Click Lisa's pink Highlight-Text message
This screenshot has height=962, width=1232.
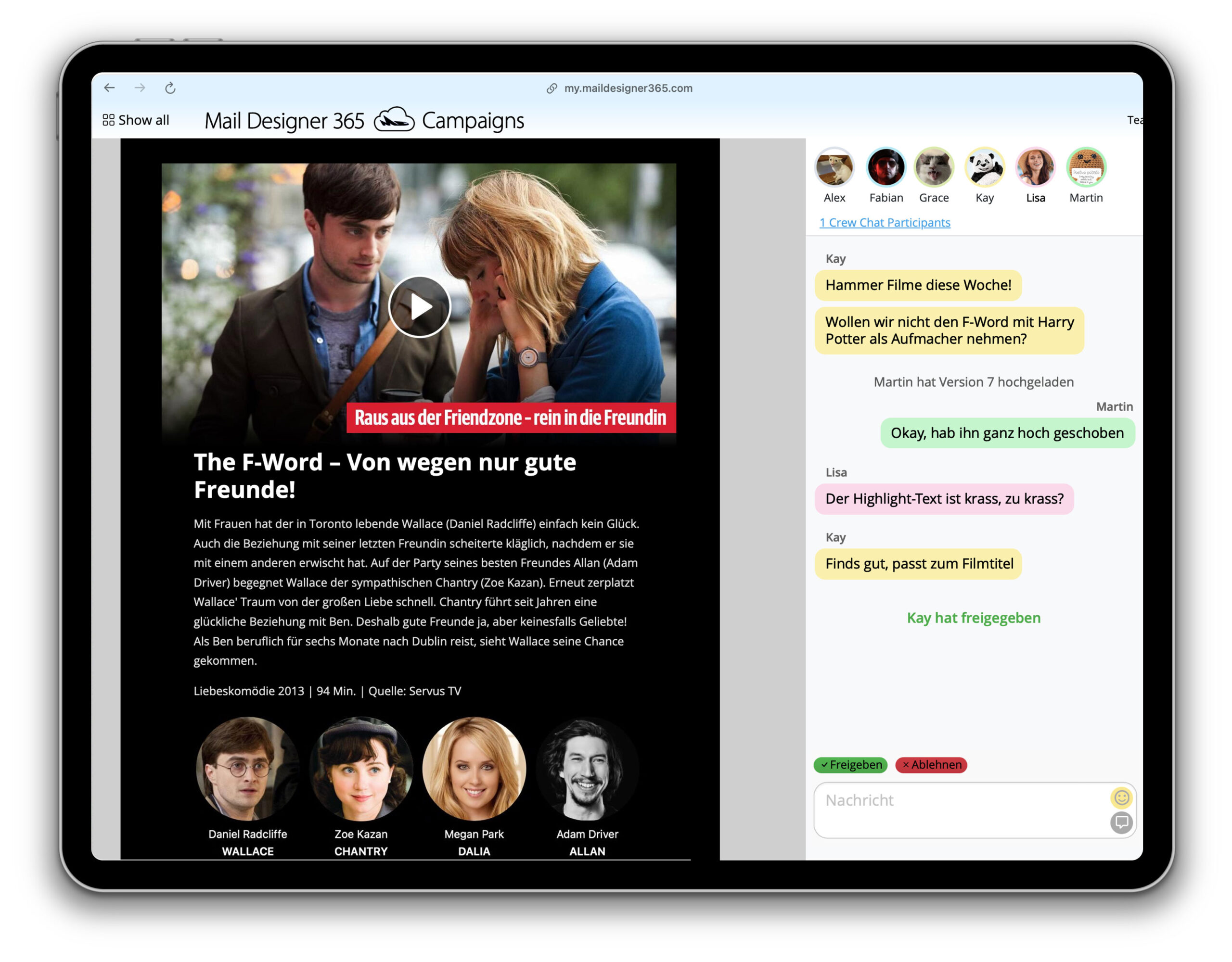tap(944, 499)
